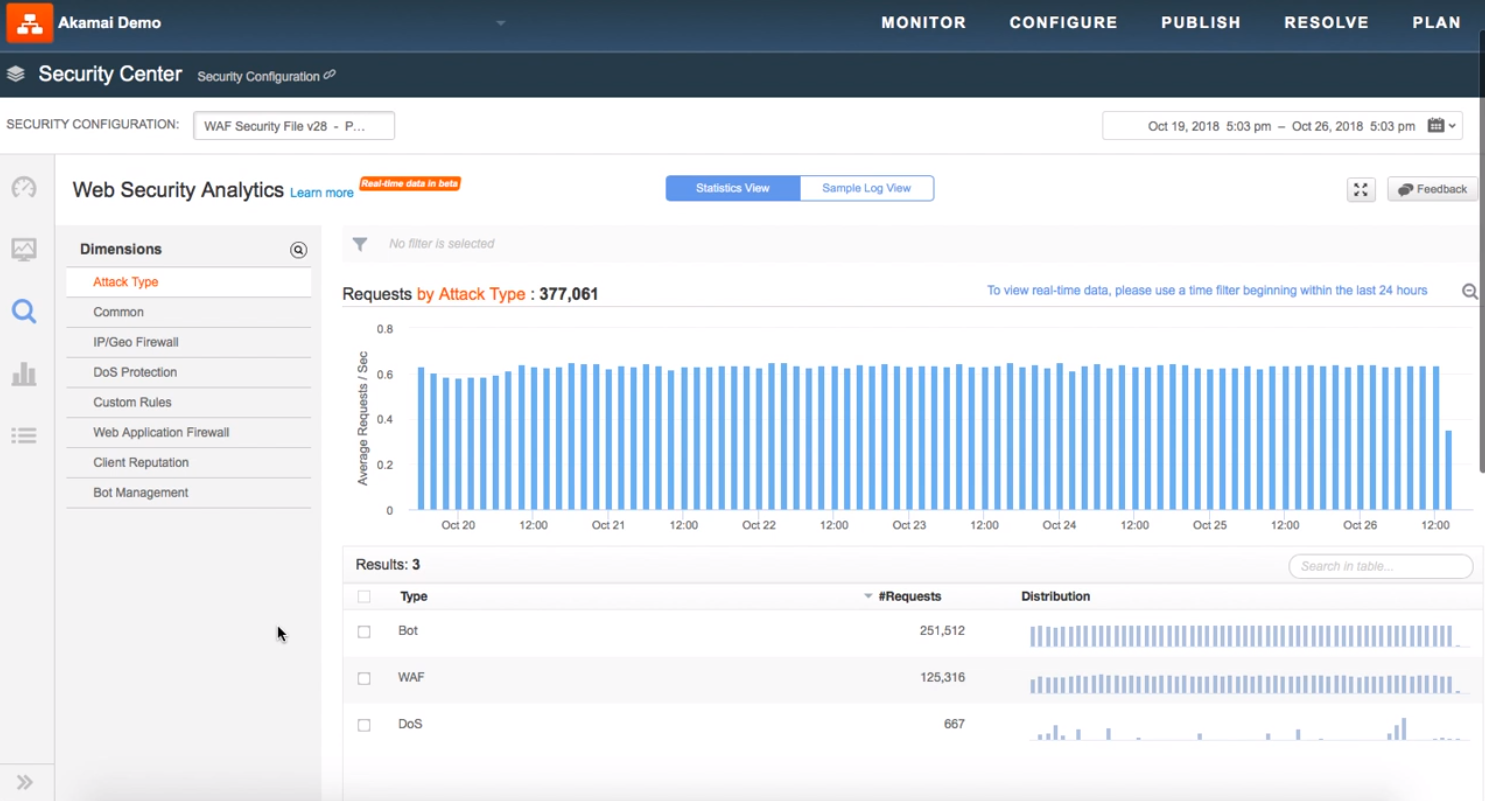Open the Security Configuration file dropdown

[294, 126]
